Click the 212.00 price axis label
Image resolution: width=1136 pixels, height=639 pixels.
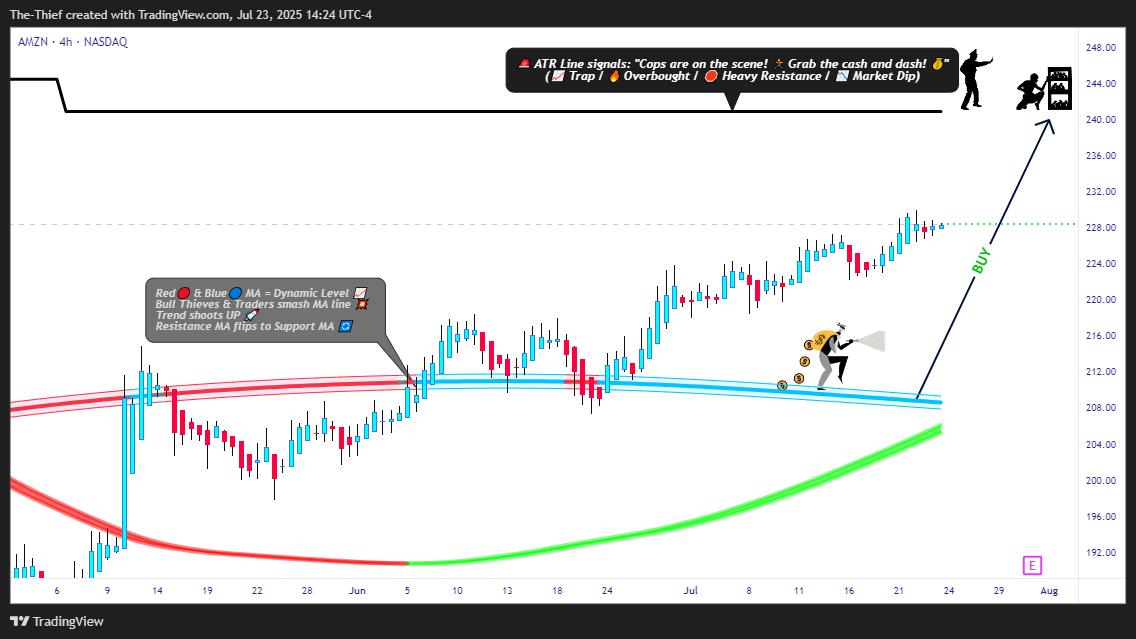click(1100, 372)
